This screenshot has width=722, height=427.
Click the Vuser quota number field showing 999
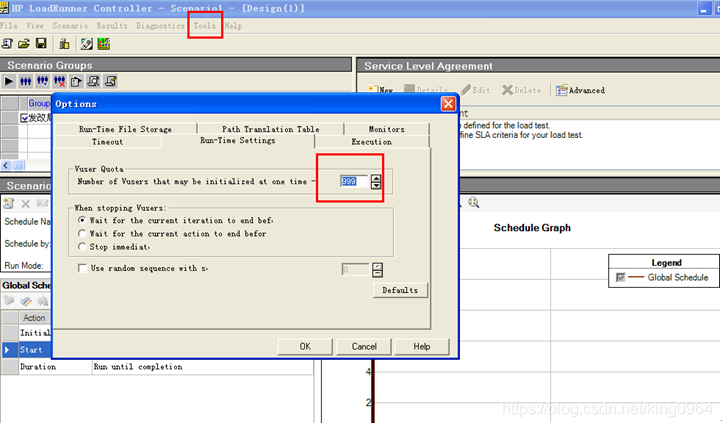click(x=354, y=181)
